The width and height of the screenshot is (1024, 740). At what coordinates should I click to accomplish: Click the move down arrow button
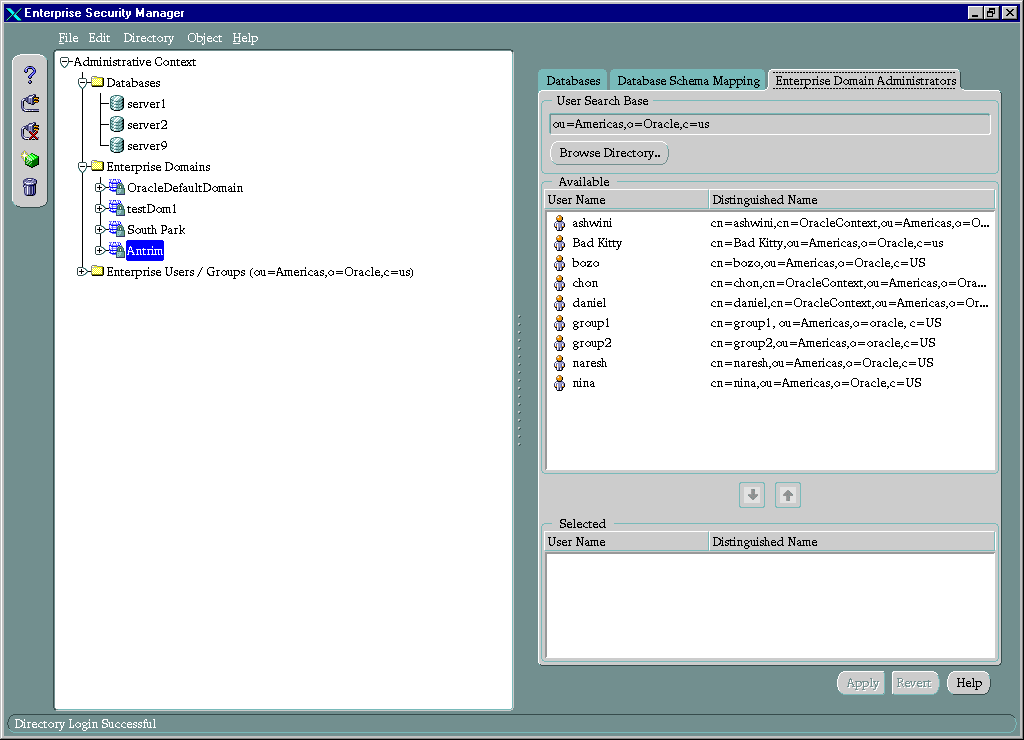pos(752,495)
